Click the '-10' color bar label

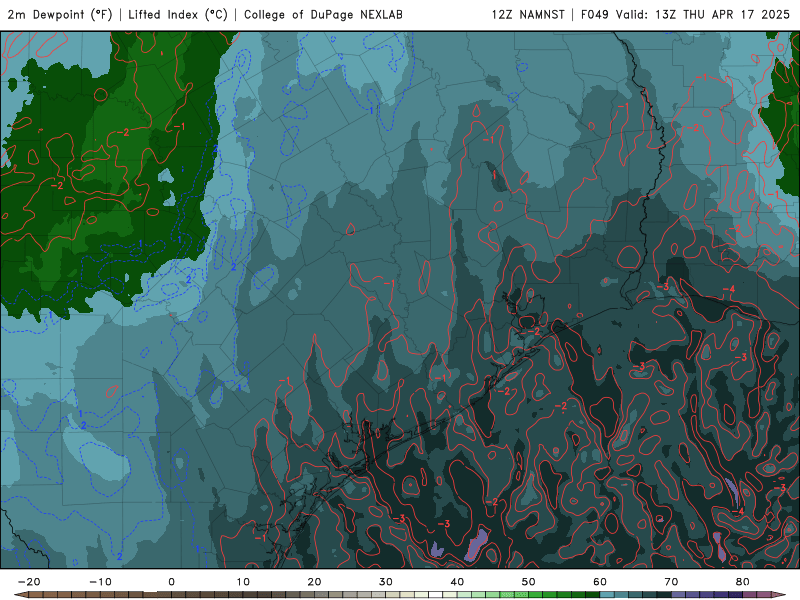(x=100, y=582)
